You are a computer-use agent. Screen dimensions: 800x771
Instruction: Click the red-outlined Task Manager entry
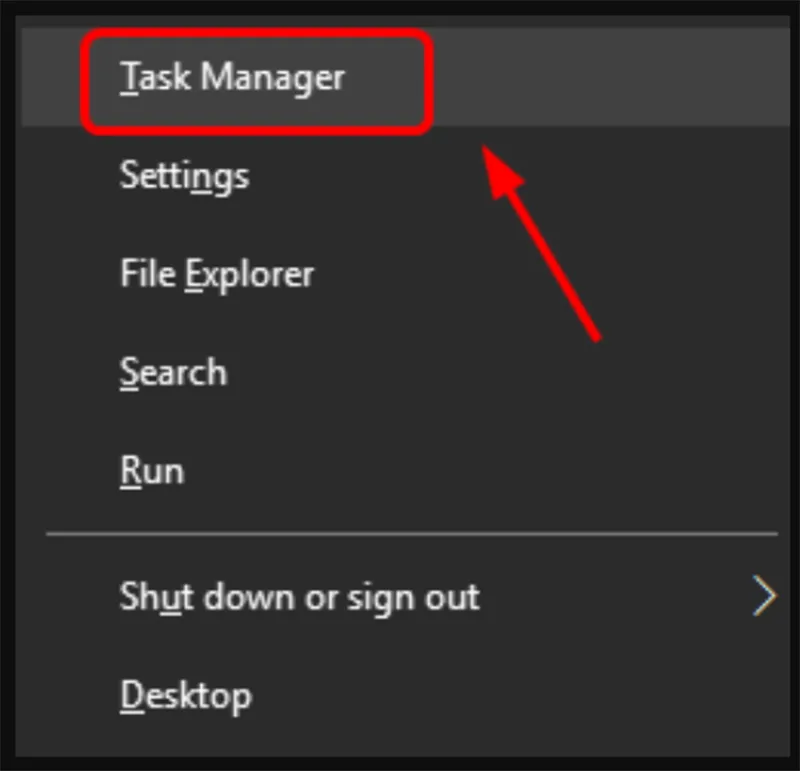pos(256,82)
